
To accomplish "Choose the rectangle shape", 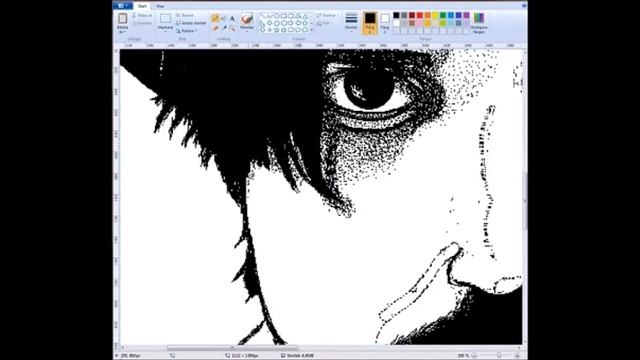I will pyautogui.click(x=284, y=16).
